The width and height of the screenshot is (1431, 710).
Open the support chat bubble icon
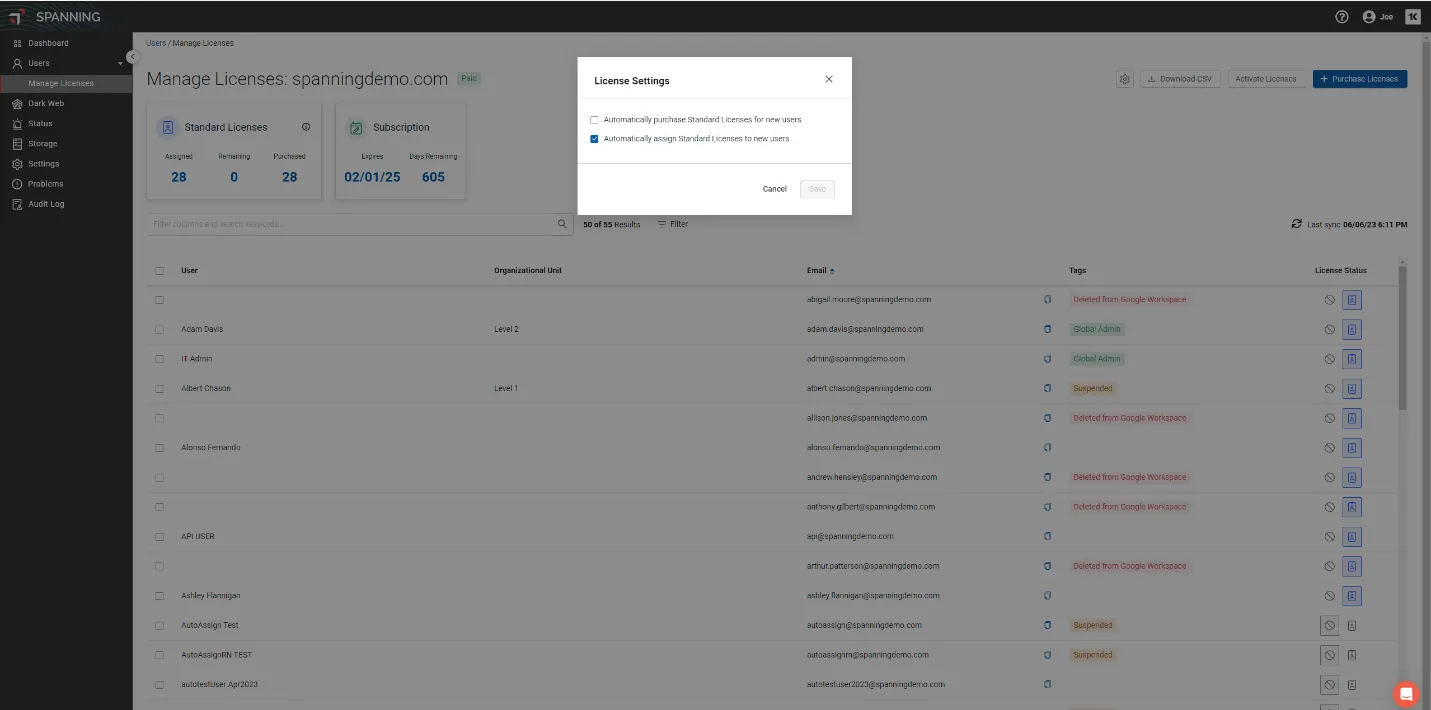coord(1406,694)
